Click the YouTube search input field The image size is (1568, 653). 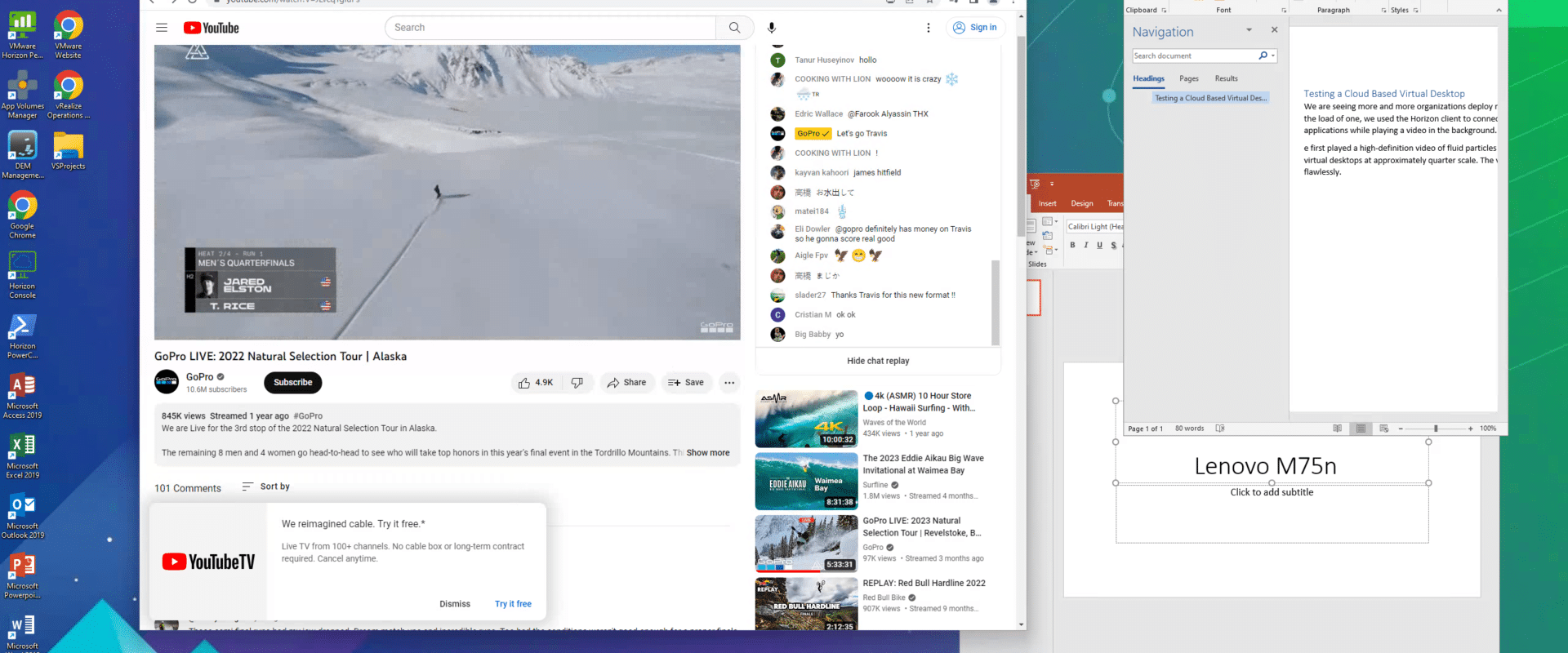pyautogui.click(x=551, y=28)
